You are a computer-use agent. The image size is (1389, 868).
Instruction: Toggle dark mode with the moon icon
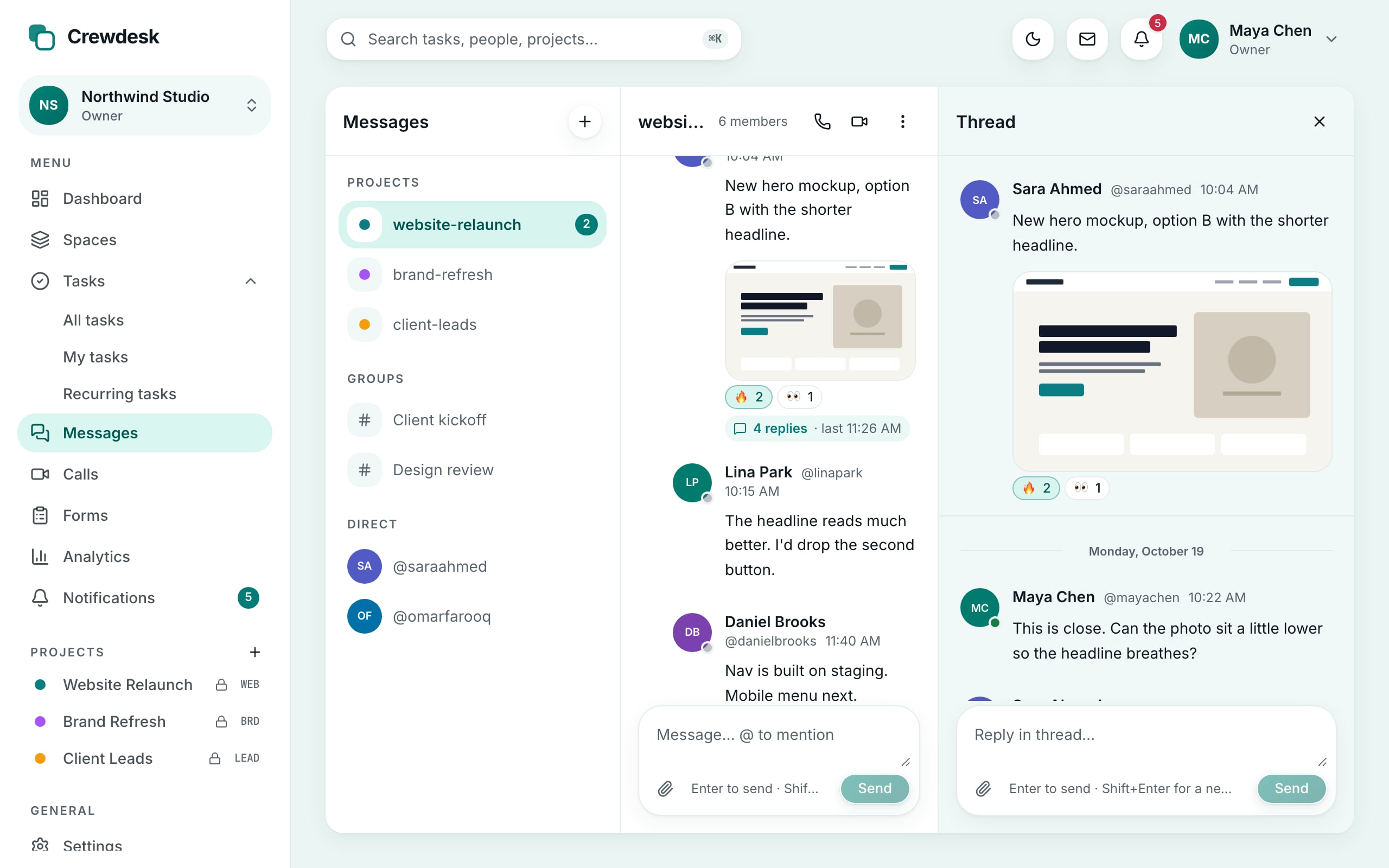(1033, 39)
